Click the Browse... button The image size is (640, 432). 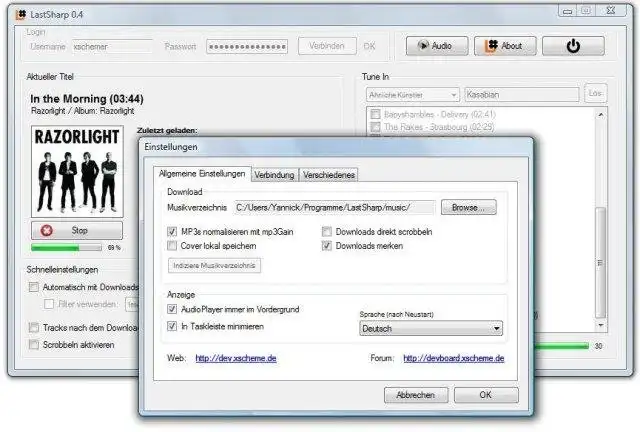point(469,207)
